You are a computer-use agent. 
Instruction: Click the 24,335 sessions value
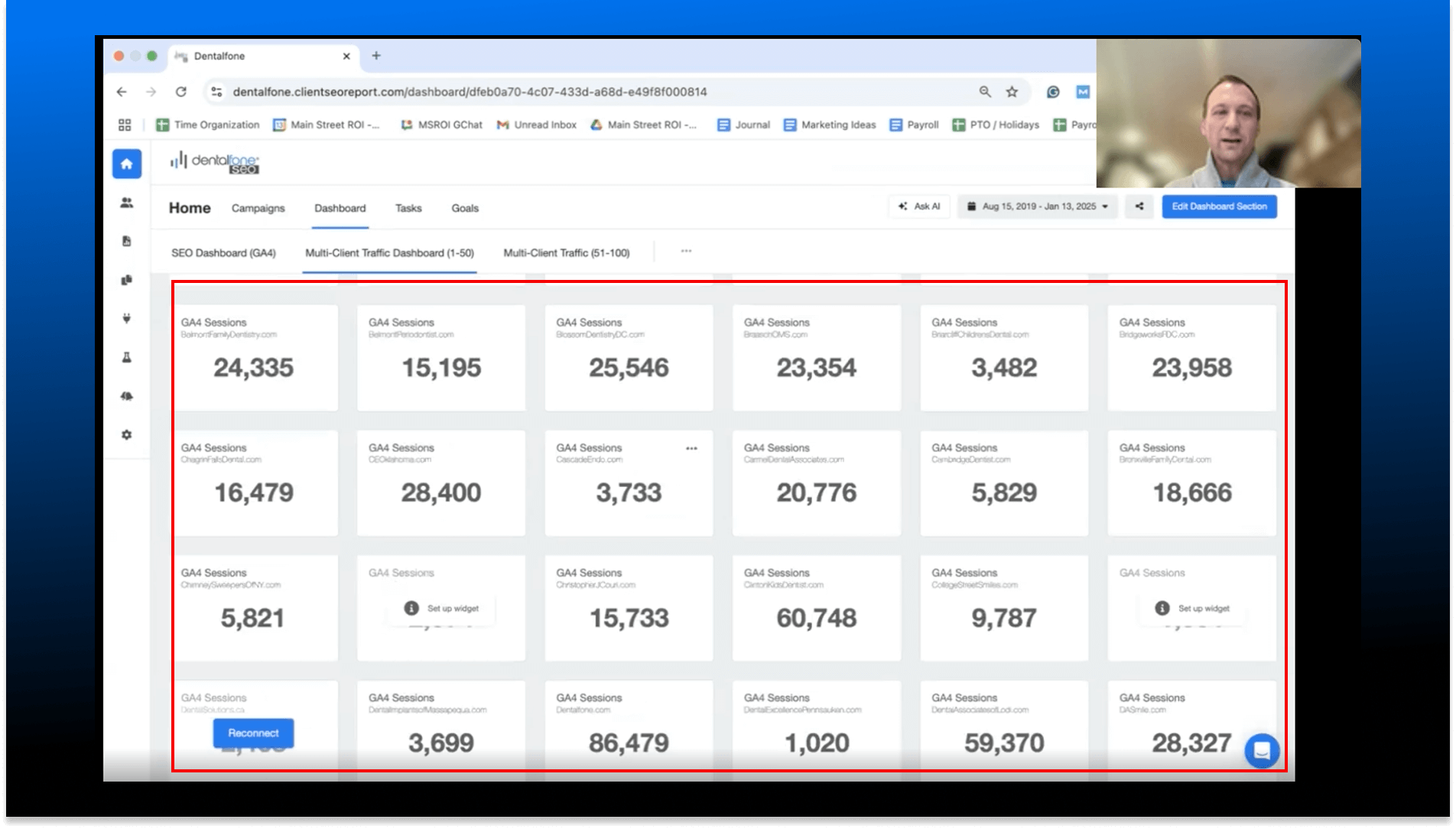point(253,368)
